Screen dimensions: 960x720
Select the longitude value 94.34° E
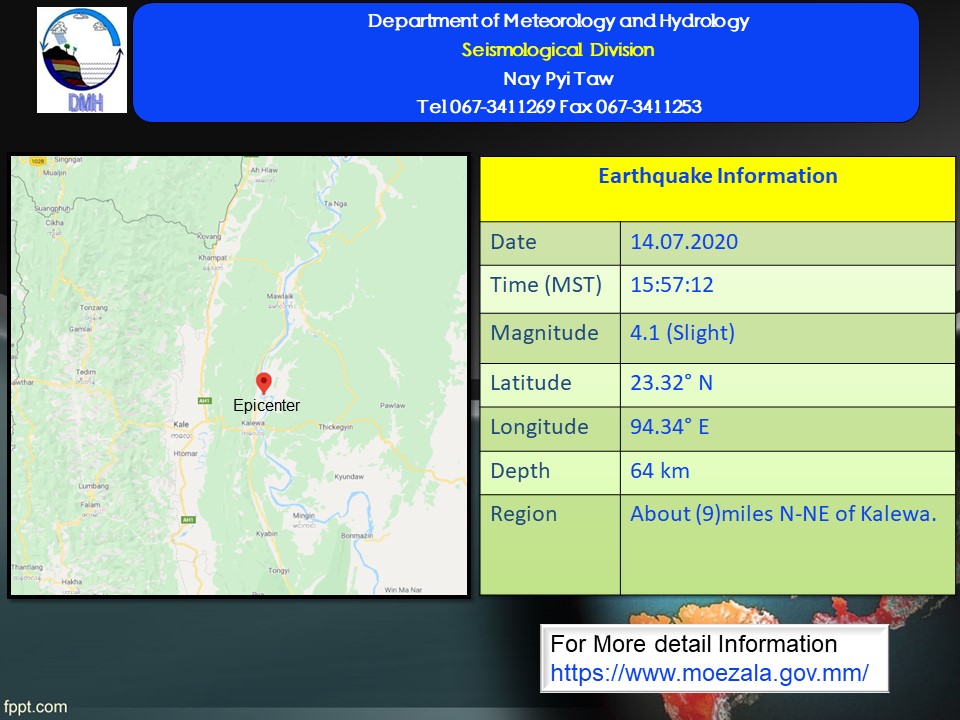(669, 427)
